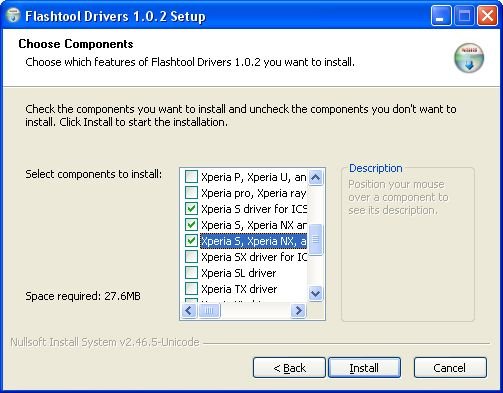
Task: Select the Xperia SX driver row text
Action: [x=254, y=257]
